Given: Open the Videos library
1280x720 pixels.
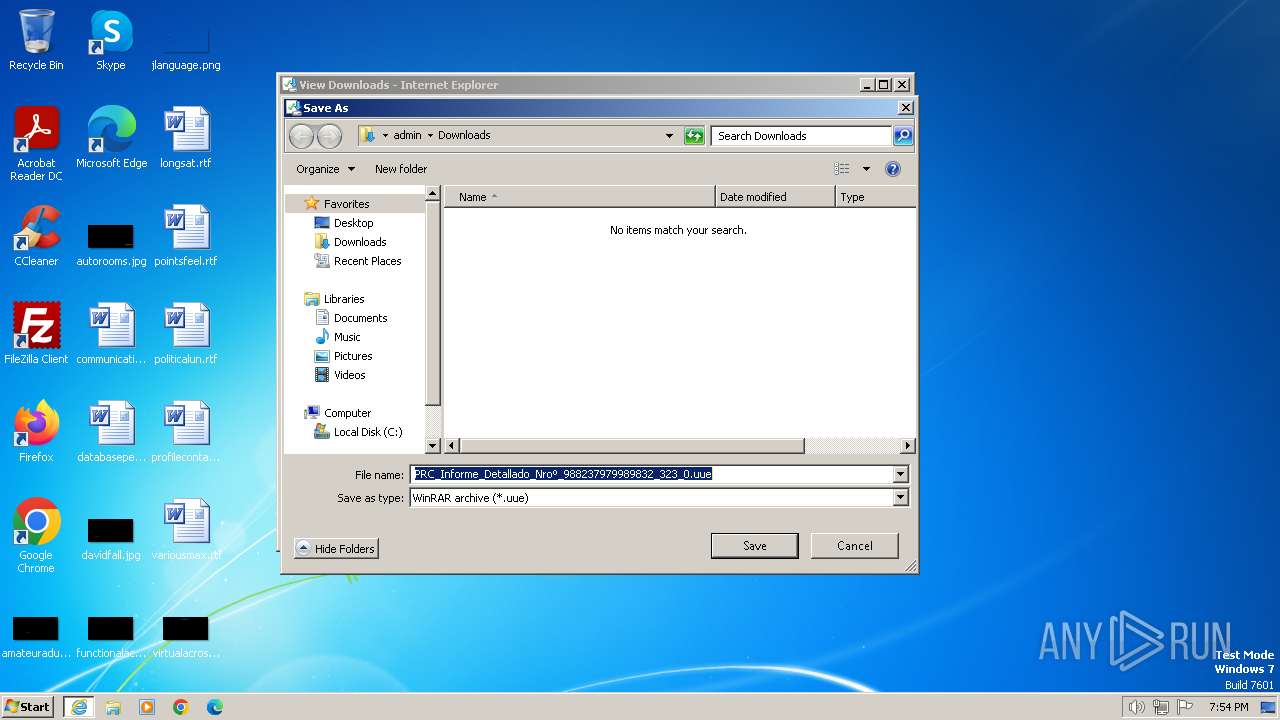Looking at the screenshot, I should point(349,375).
